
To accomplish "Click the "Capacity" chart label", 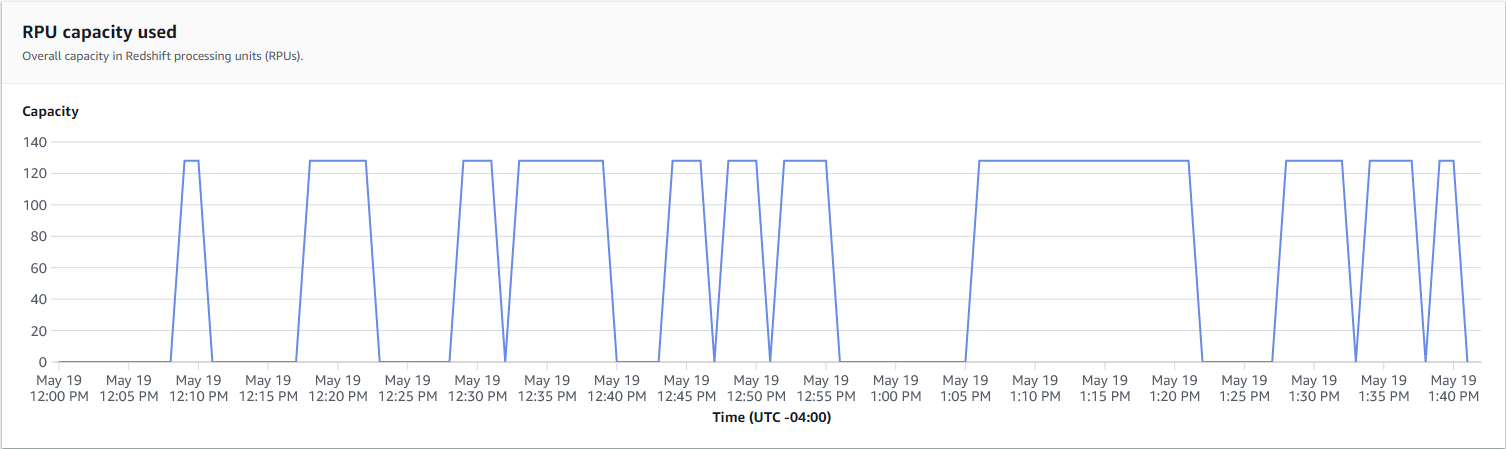I will point(50,111).
